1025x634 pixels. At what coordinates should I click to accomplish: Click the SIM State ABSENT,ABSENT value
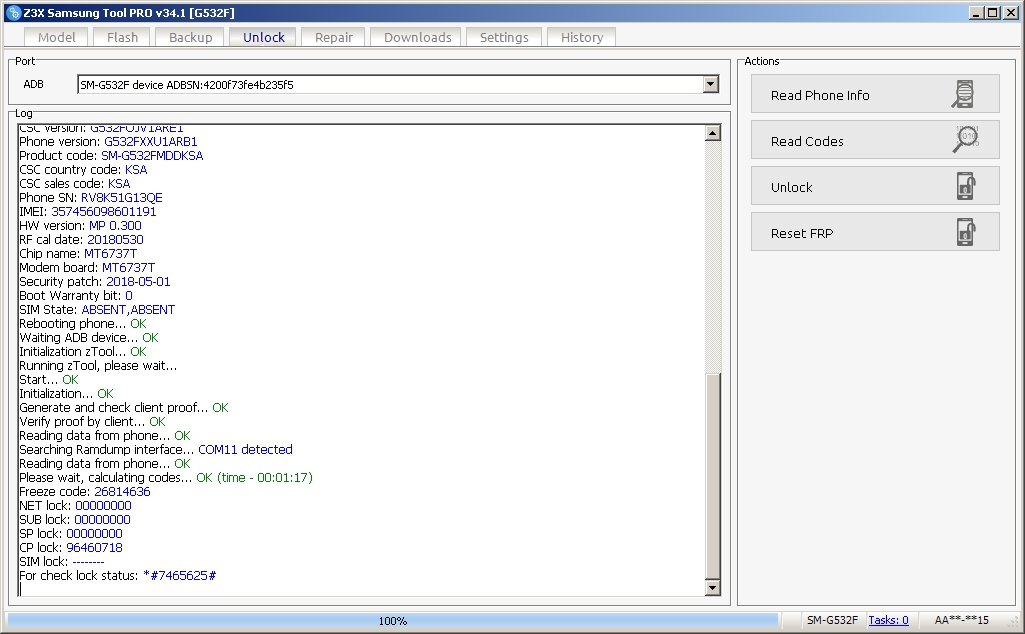(128, 310)
